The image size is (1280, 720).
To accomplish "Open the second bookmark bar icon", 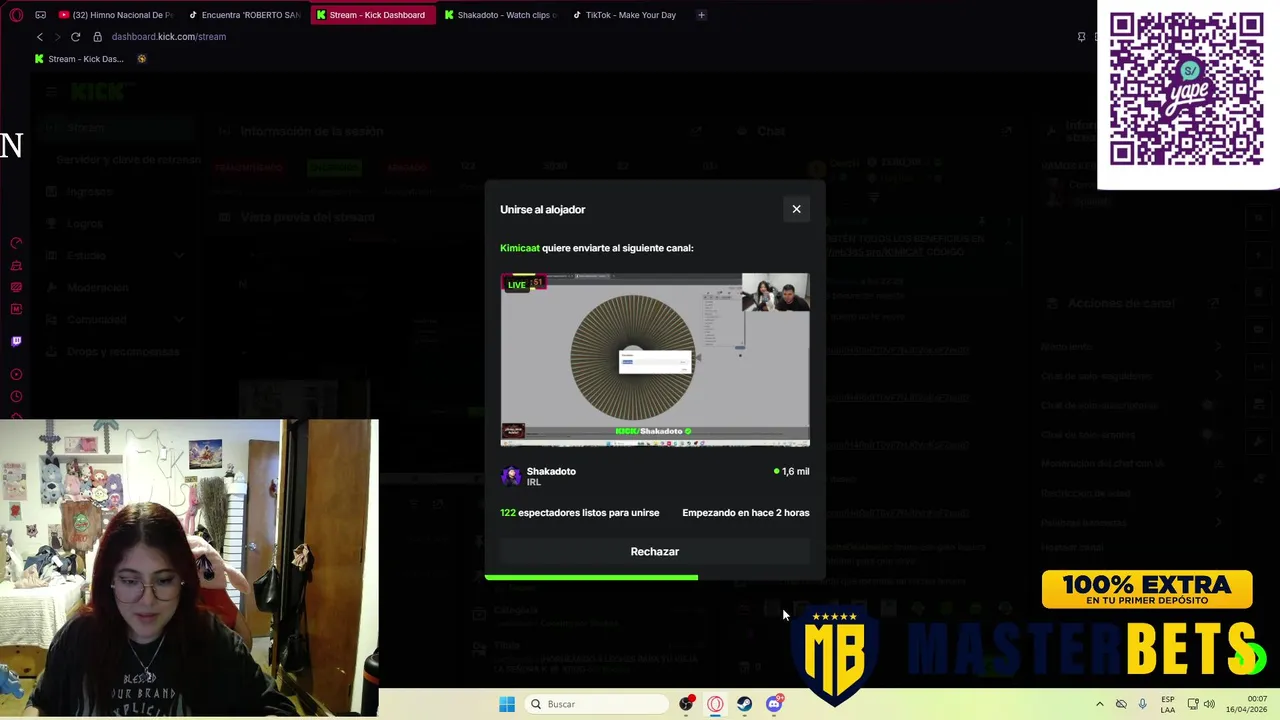I will [x=141, y=59].
